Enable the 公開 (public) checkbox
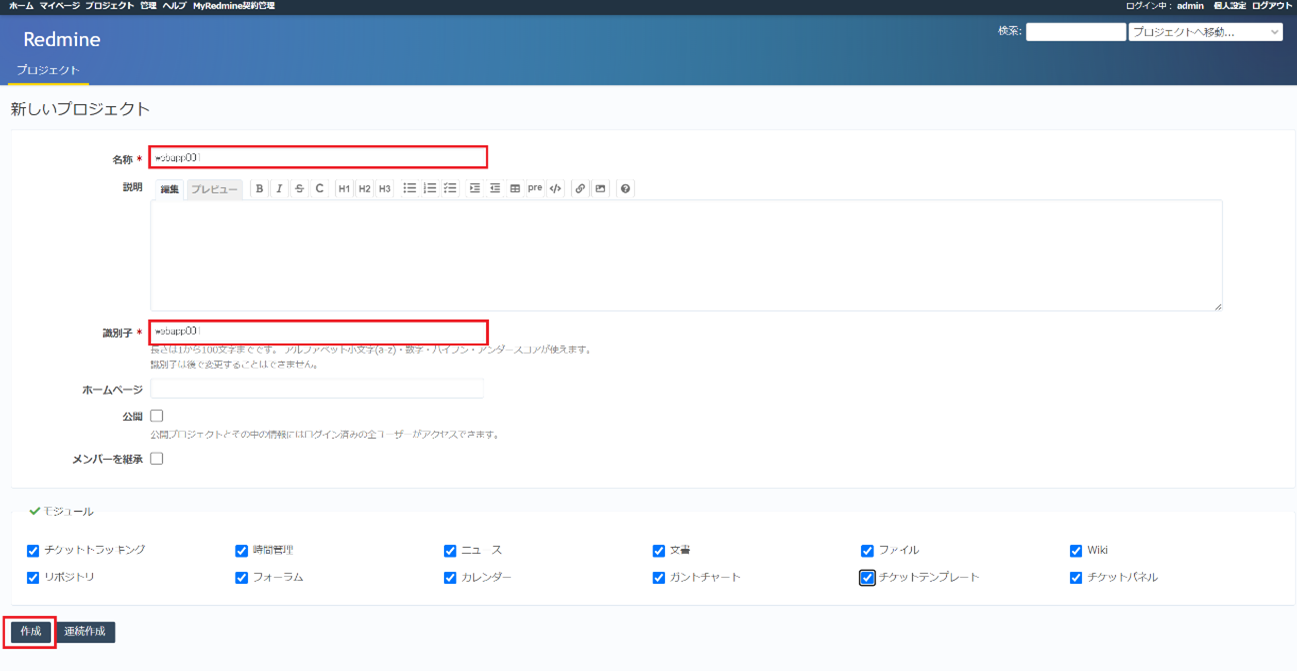Image resolution: width=1297 pixels, height=671 pixels. click(155, 415)
